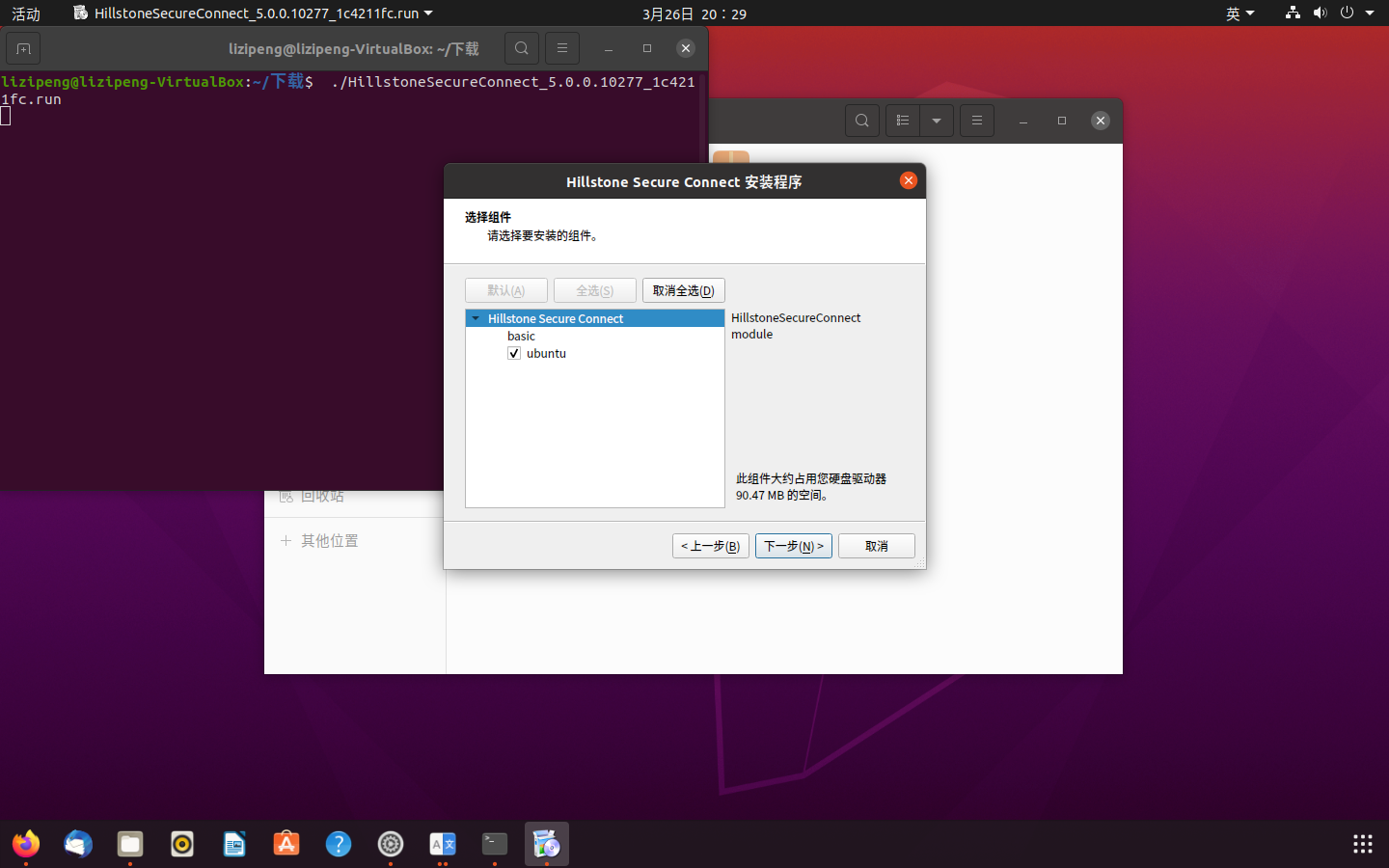This screenshot has height=868, width=1389.
Task: Launch LibreOffice Writer from the dock
Action: click(x=234, y=844)
